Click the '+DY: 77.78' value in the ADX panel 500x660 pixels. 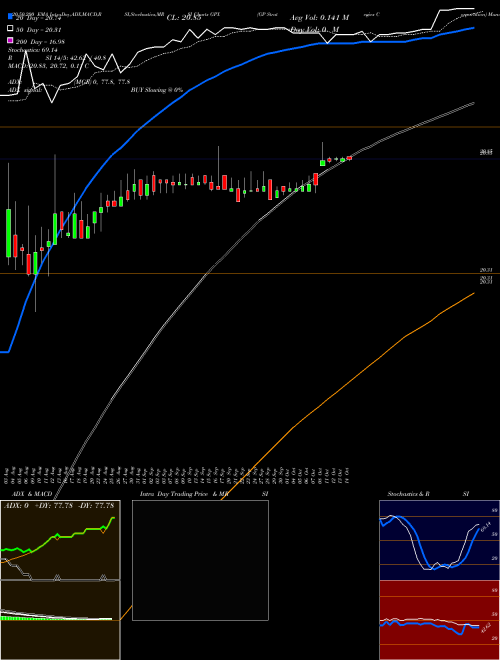coord(54,505)
